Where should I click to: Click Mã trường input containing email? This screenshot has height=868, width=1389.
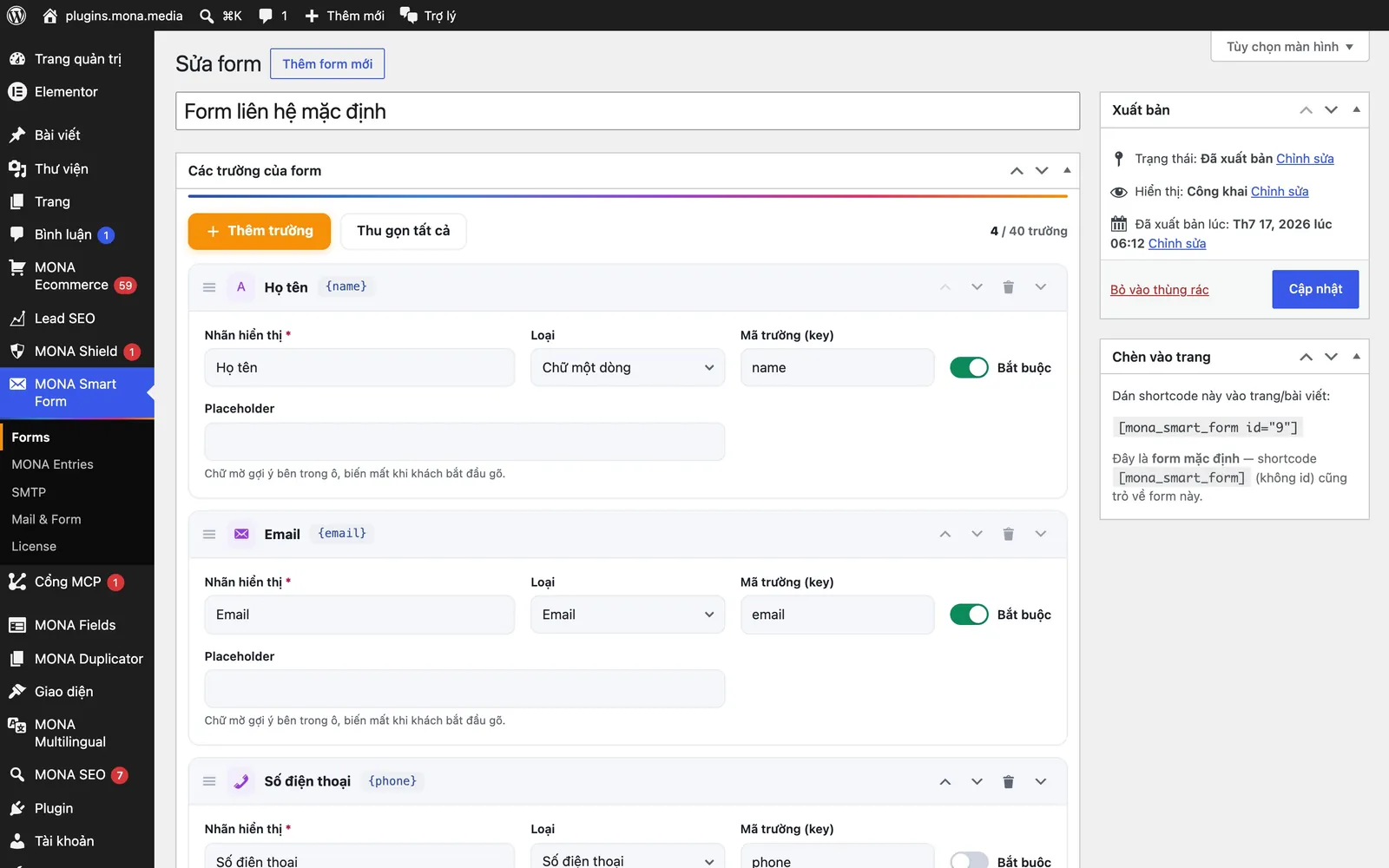837,615
